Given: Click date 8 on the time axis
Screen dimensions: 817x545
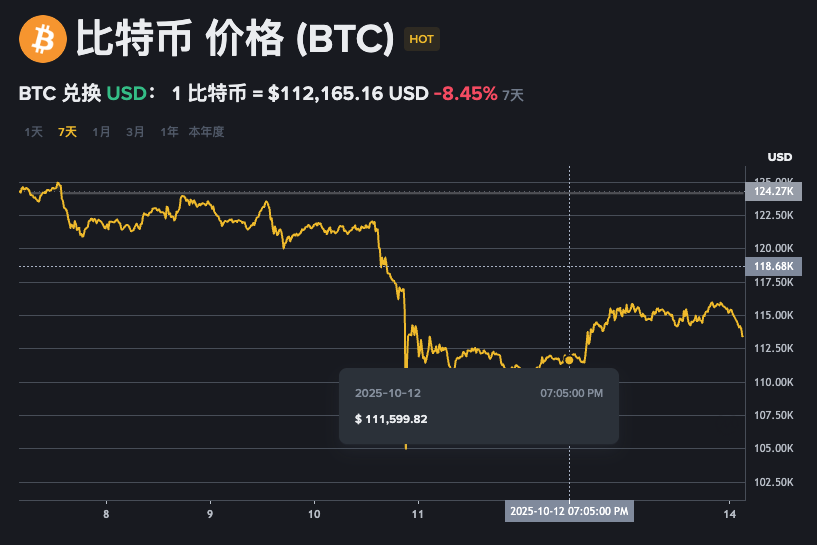Looking at the screenshot, I should coord(106,514).
